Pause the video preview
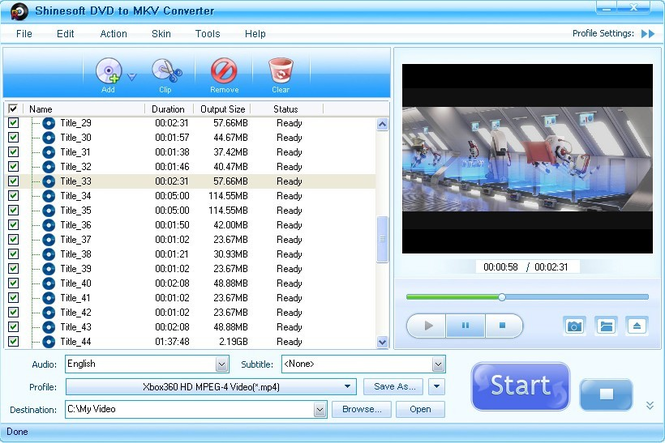The image size is (665, 443). tap(465, 326)
